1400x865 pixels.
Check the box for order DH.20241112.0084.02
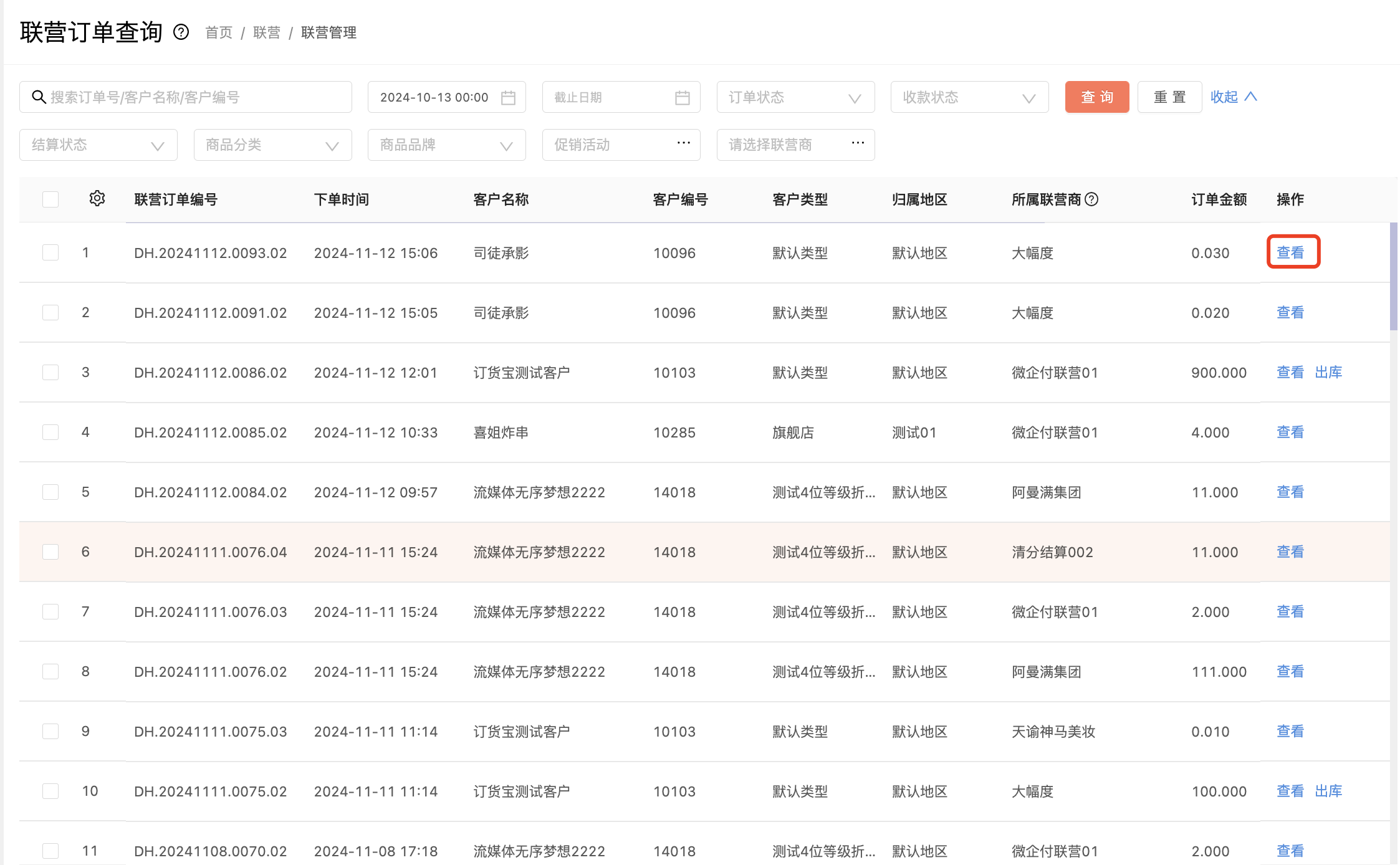50,492
